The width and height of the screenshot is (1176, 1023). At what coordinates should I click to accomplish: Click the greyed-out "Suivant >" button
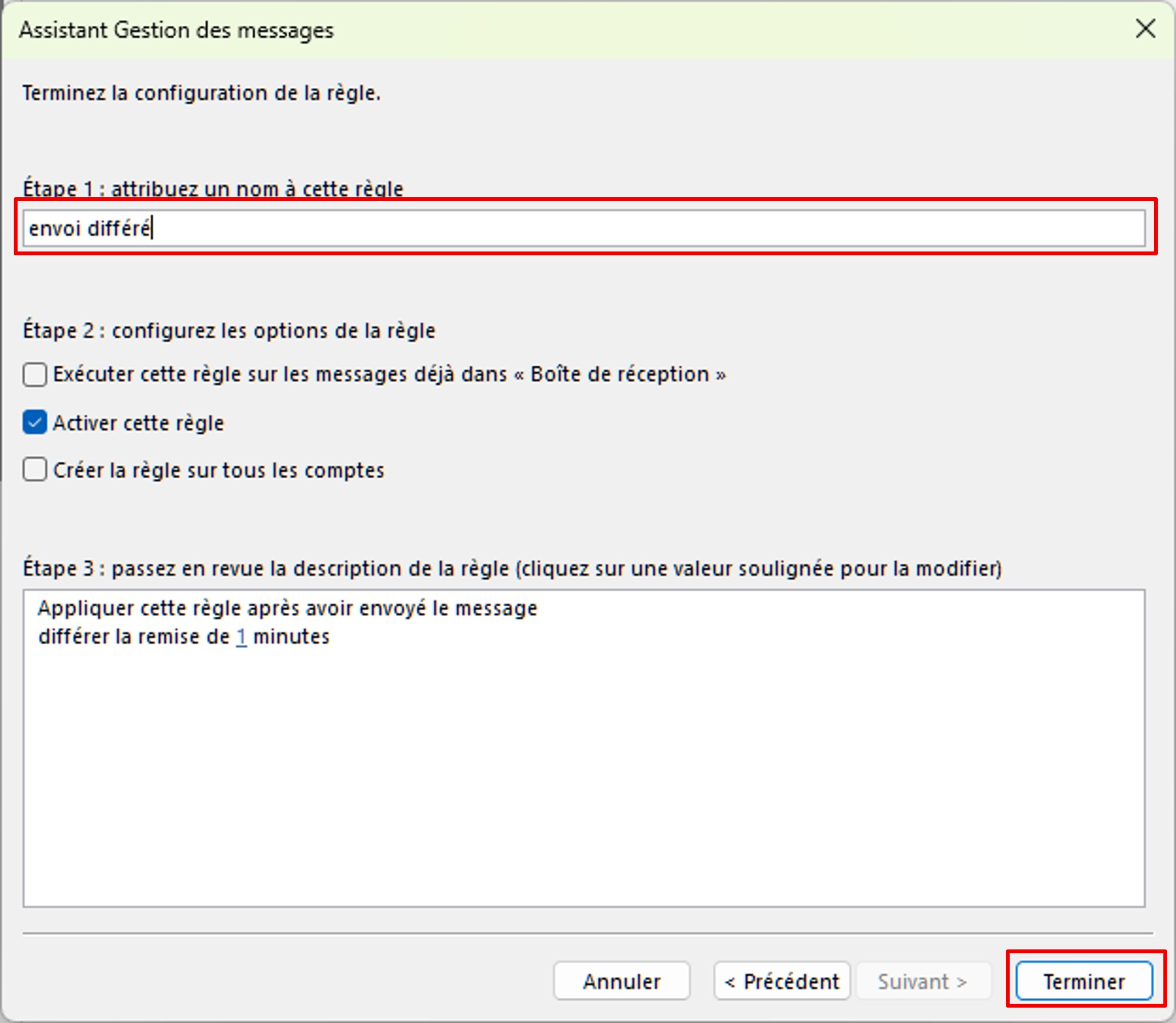(x=922, y=981)
